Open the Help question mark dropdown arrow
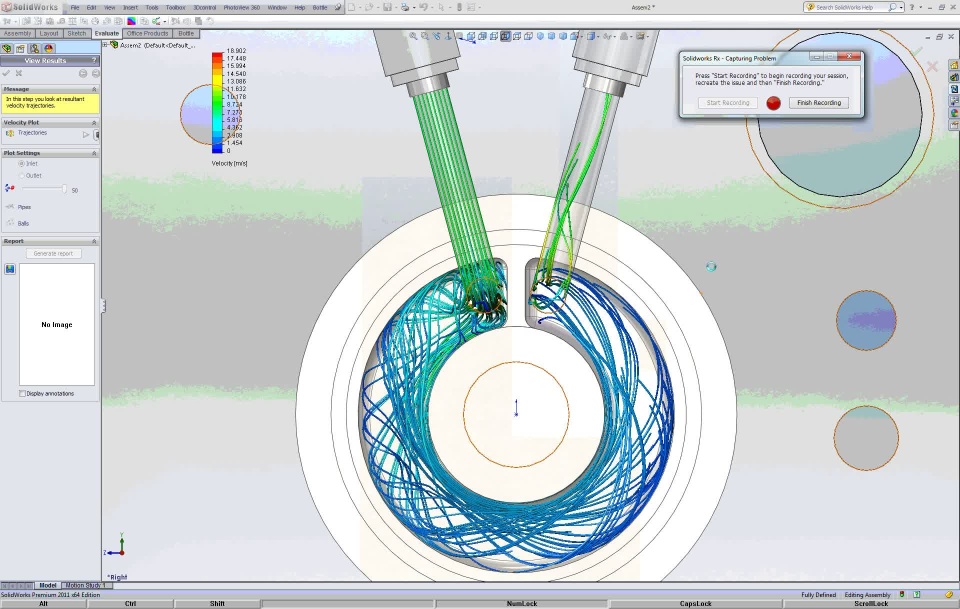Screen dimensions: 960x609 coord(920,7)
